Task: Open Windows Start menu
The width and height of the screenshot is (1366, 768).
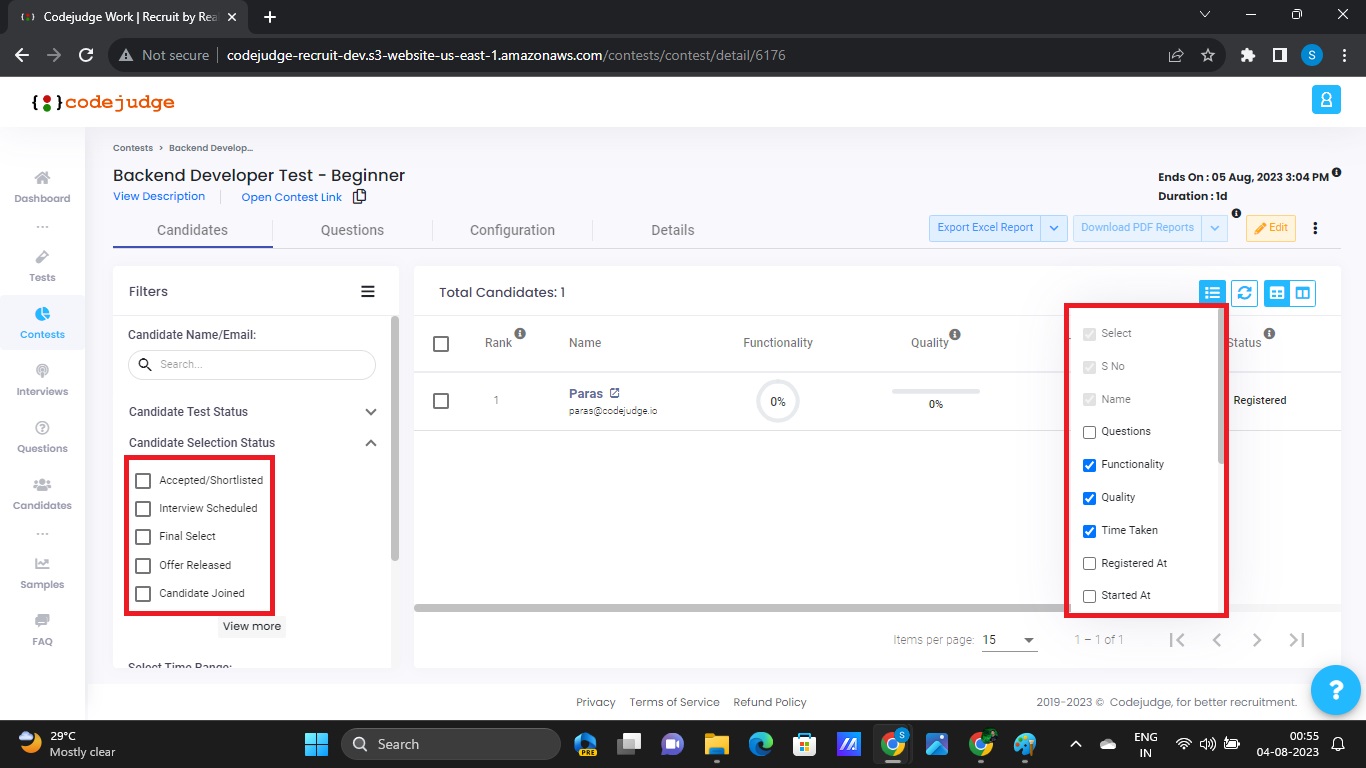Action: 316,744
